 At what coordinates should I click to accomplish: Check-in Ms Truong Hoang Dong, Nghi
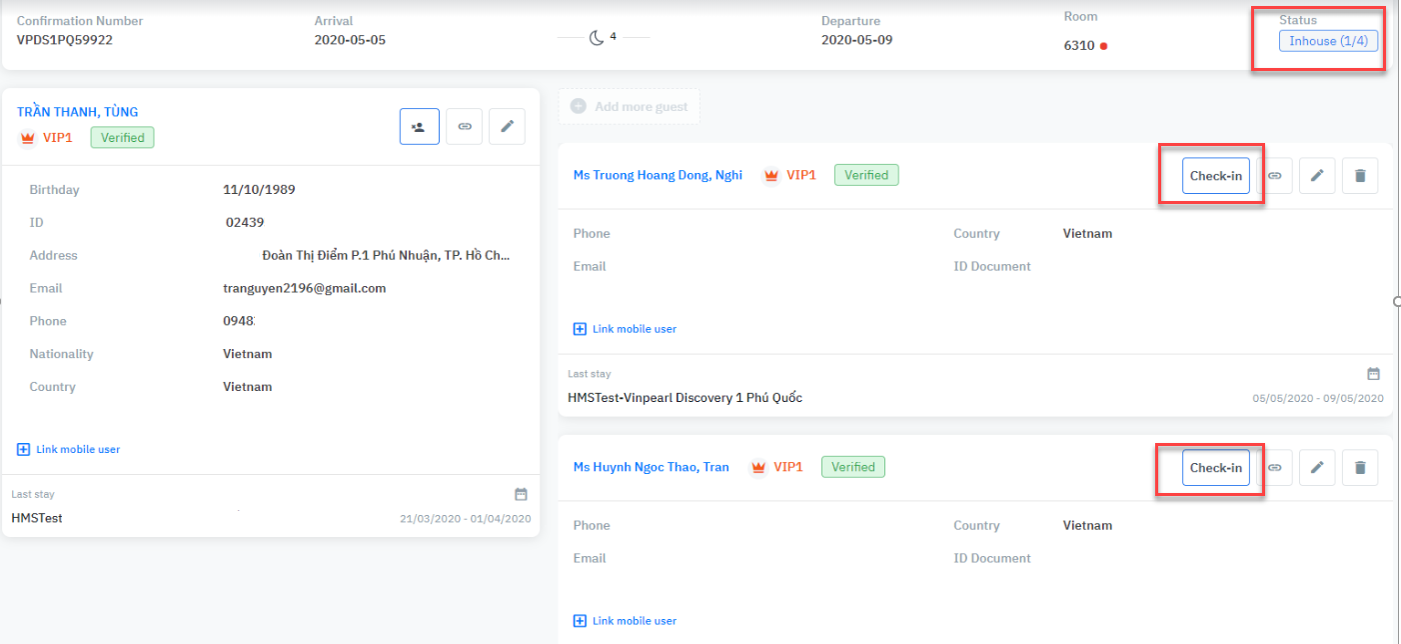point(1215,176)
